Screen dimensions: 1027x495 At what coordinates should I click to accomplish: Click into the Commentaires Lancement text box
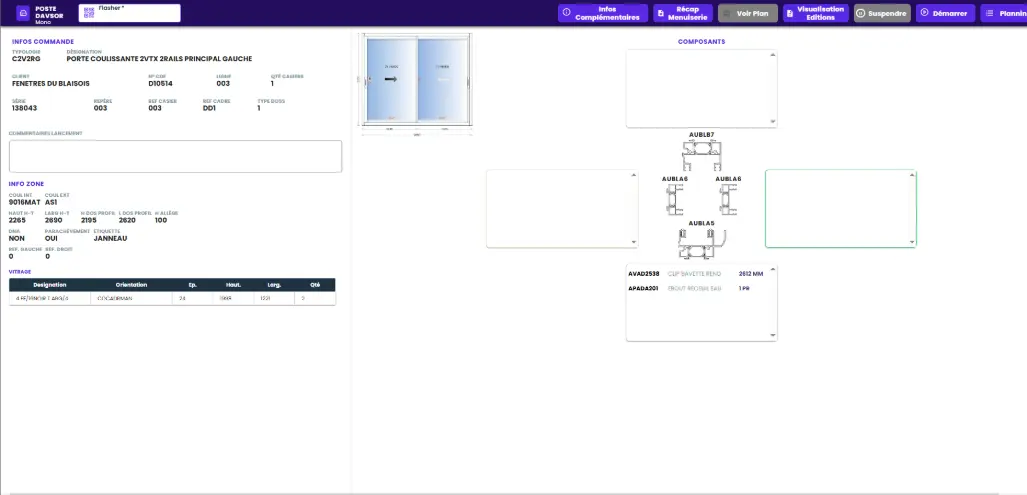click(175, 156)
